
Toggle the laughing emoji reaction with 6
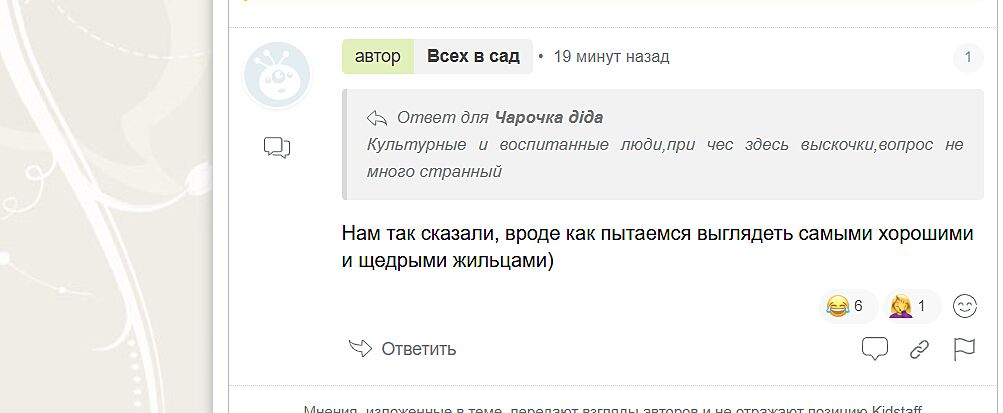(x=845, y=306)
